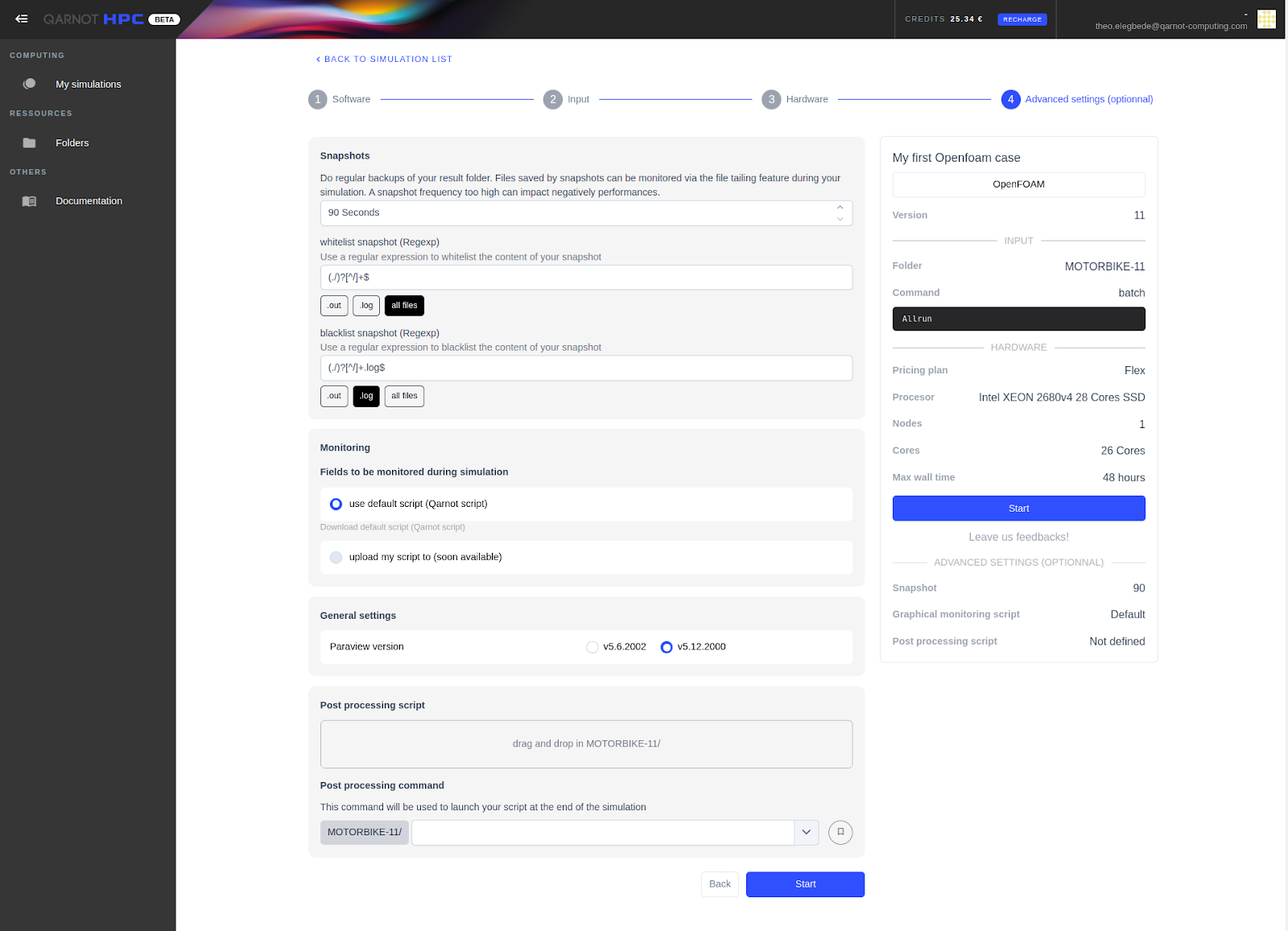Image resolution: width=1288 pixels, height=931 pixels.
Task: Click the user email theo.elegbede address
Action: (1171, 26)
